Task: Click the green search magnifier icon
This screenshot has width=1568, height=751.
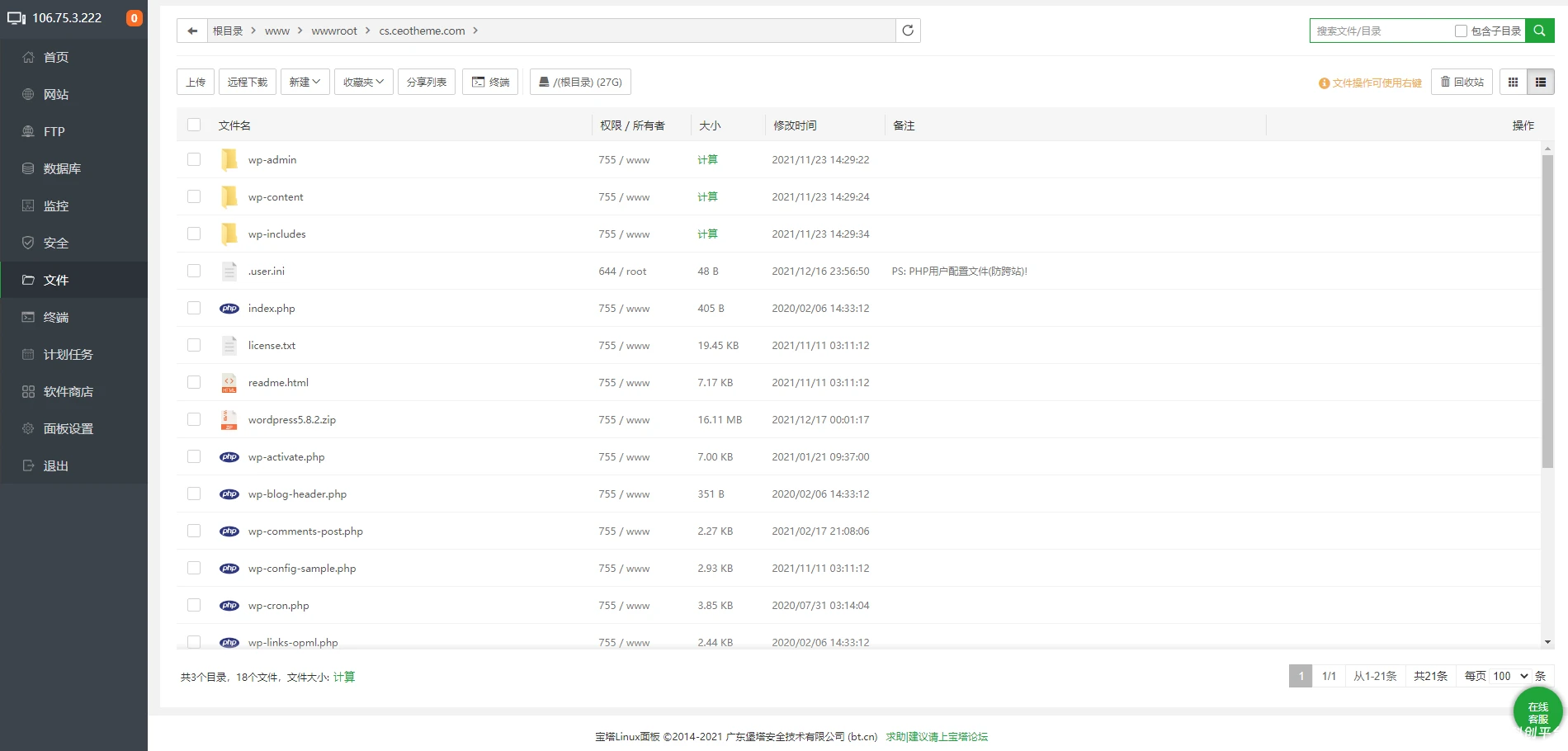Action: click(x=1538, y=31)
